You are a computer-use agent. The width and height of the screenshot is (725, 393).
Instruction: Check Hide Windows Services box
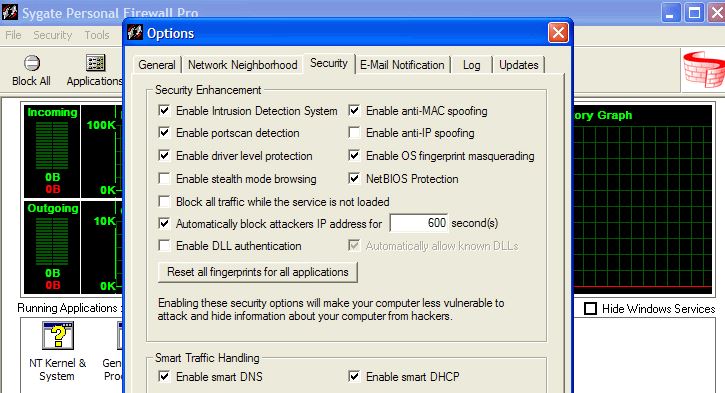pyautogui.click(x=590, y=308)
